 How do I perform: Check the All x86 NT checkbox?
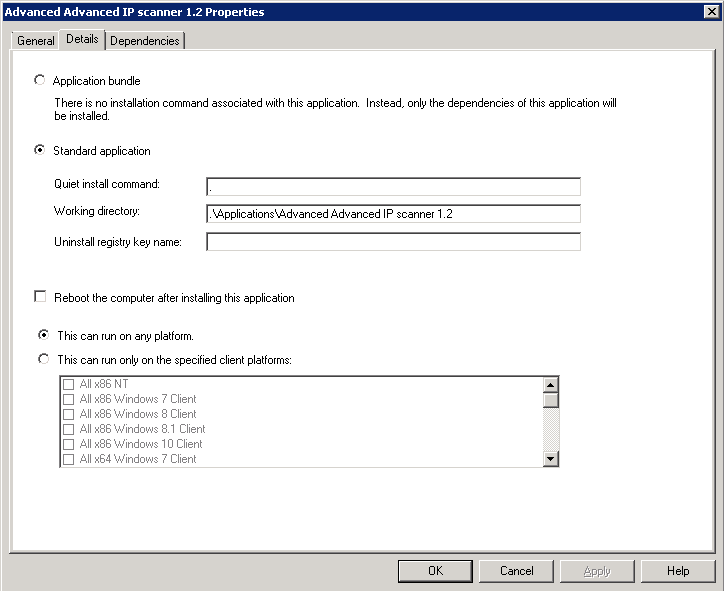tap(68, 384)
